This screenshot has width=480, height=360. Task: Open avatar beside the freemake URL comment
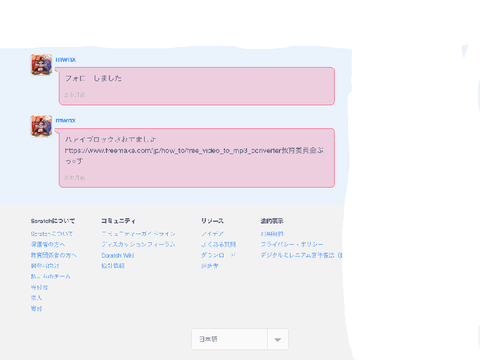point(42,126)
